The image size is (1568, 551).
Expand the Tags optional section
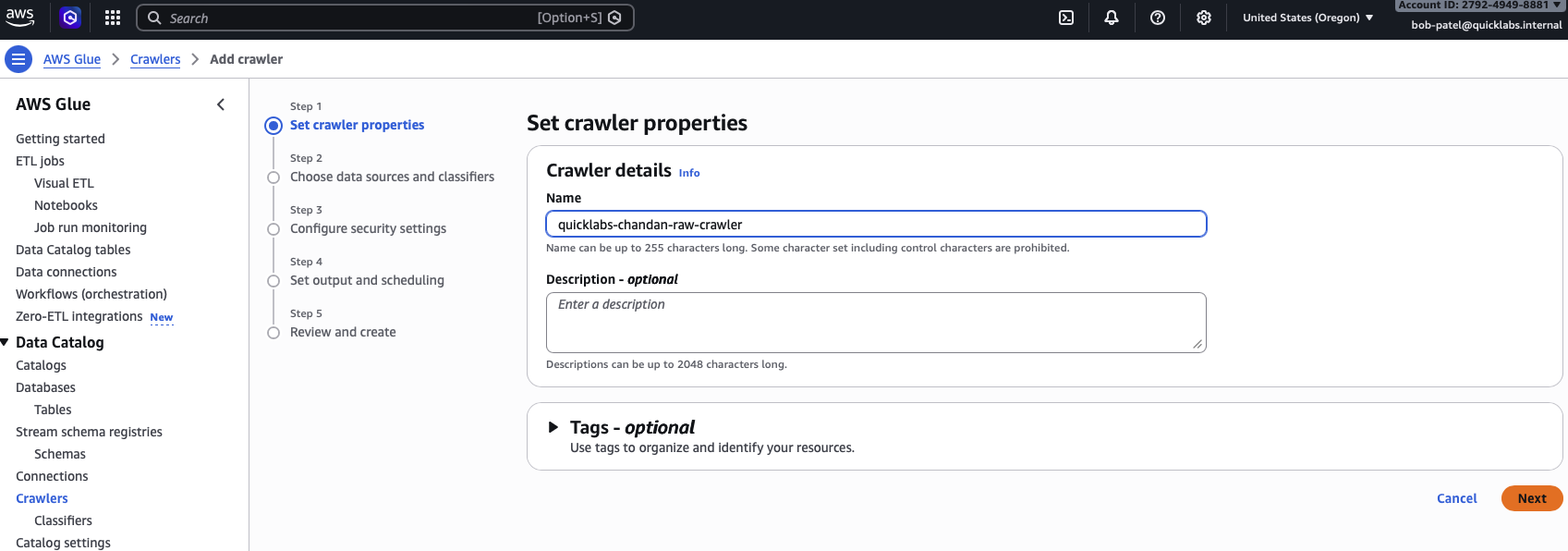[x=553, y=427]
